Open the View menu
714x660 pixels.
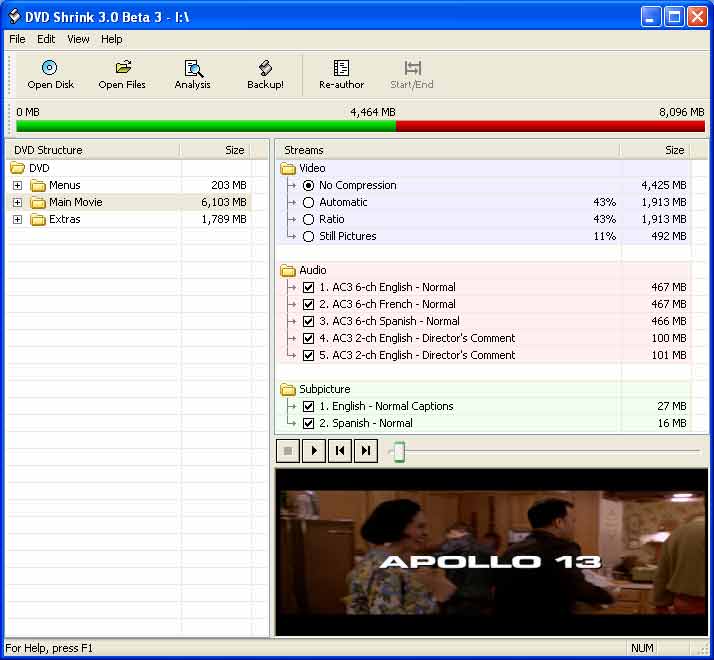(x=78, y=39)
